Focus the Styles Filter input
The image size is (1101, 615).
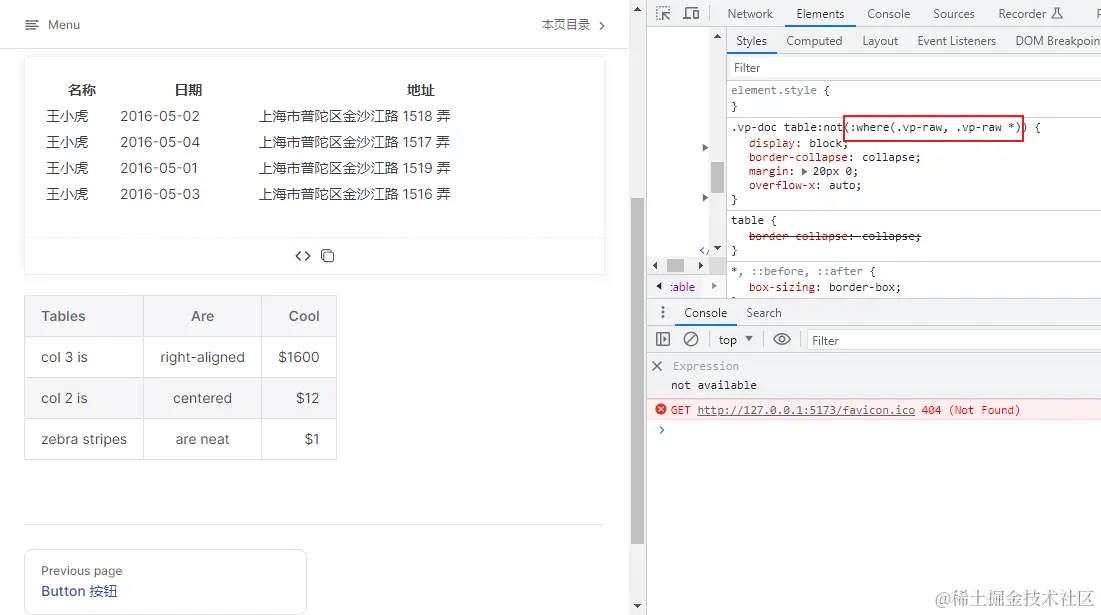coord(913,67)
